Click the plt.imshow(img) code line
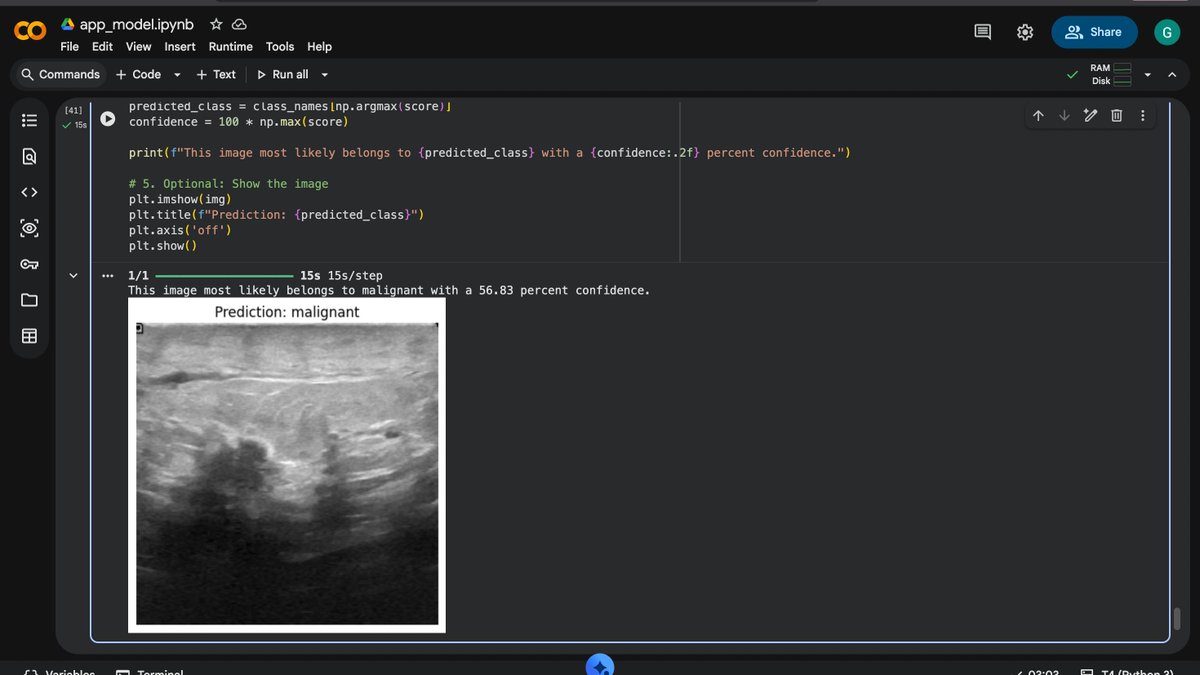Image resolution: width=1200 pixels, height=675 pixels. pyautogui.click(x=181, y=199)
